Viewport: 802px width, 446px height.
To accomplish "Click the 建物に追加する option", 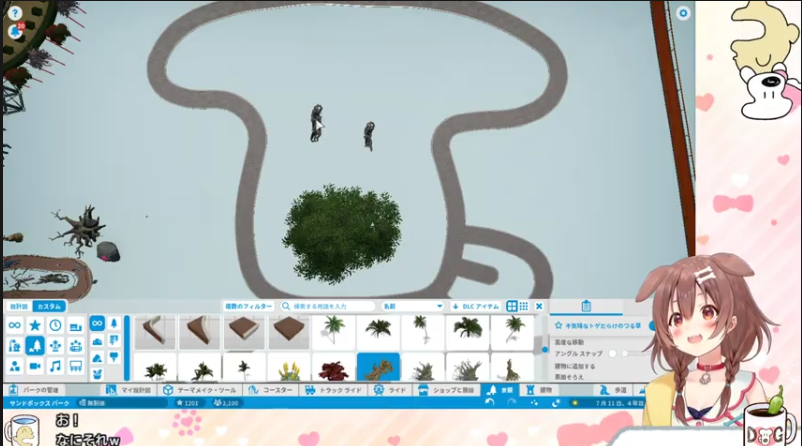I will (x=575, y=366).
